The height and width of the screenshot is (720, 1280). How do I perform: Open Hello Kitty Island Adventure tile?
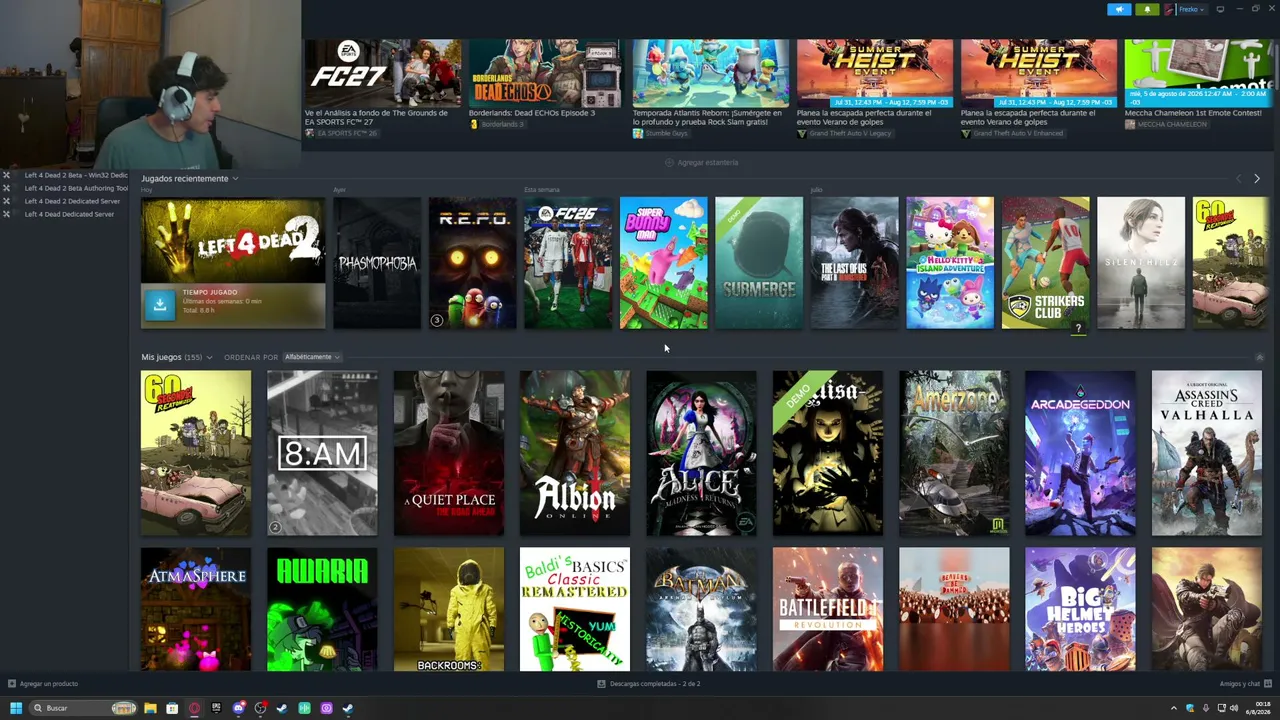coord(950,263)
